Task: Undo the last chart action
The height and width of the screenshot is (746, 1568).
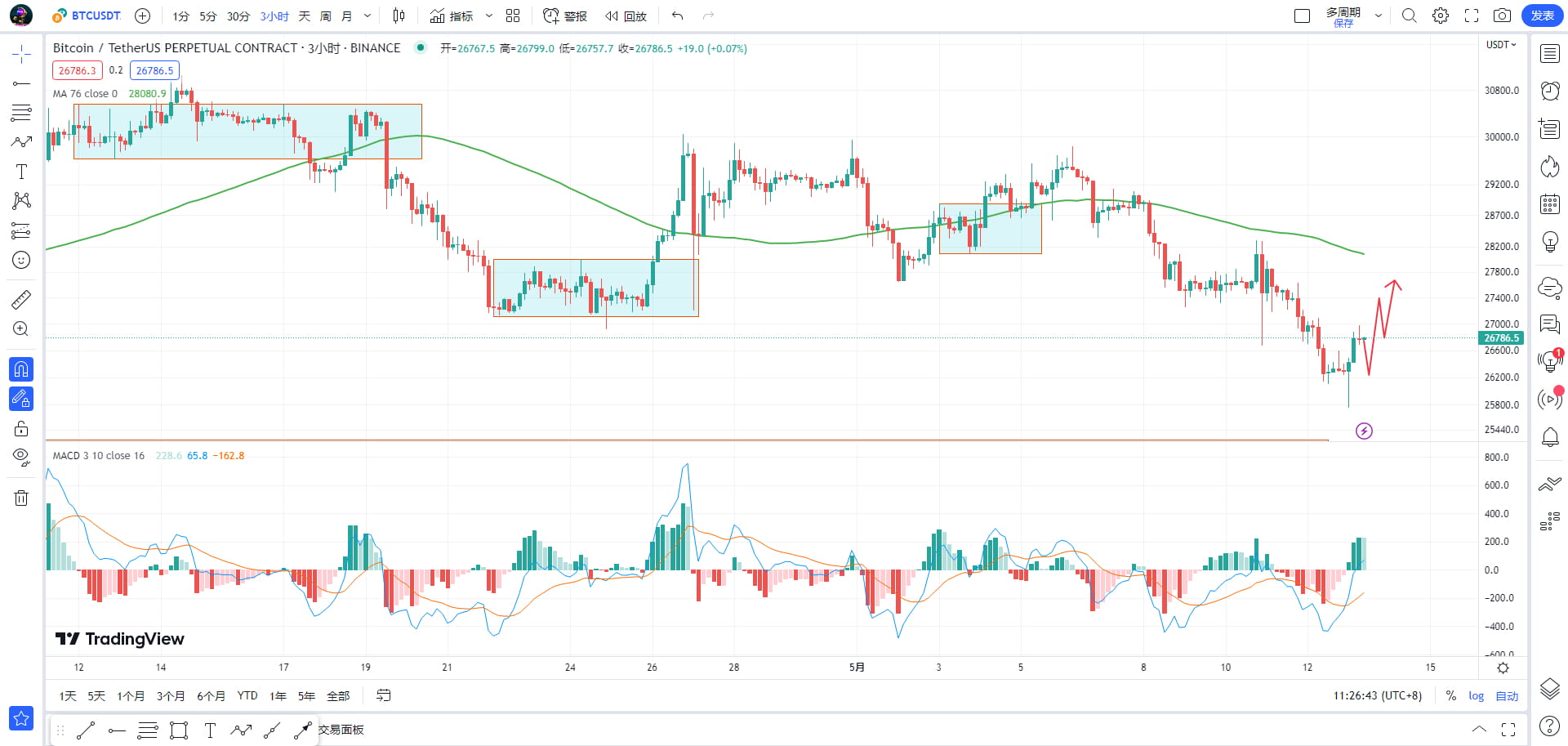Action: [x=677, y=16]
